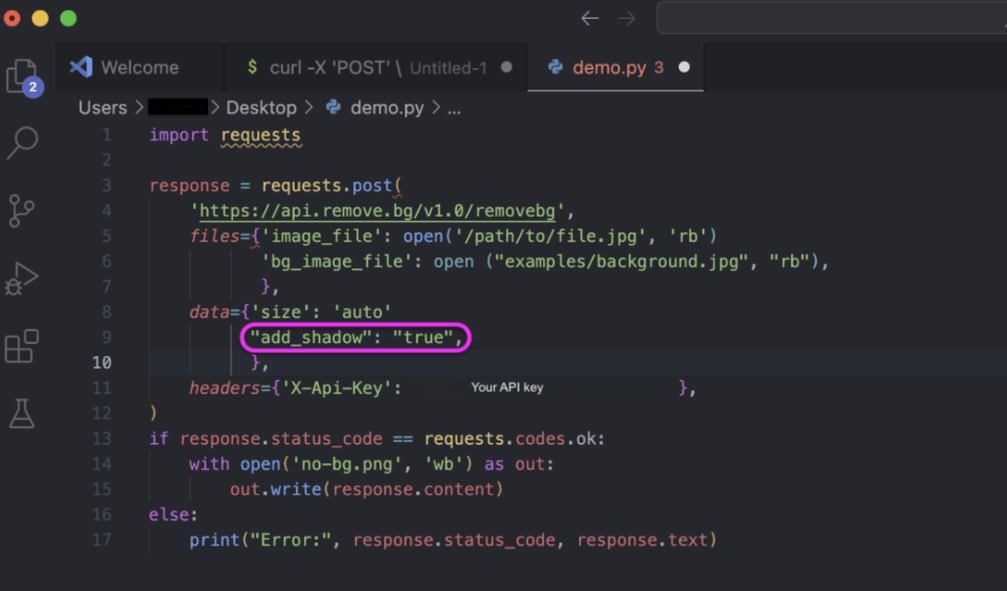Image resolution: width=1007 pixels, height=591 pixels.
Task: Click the Go Forward arrow
Action: pyautogui.click(x=627, y=19)
